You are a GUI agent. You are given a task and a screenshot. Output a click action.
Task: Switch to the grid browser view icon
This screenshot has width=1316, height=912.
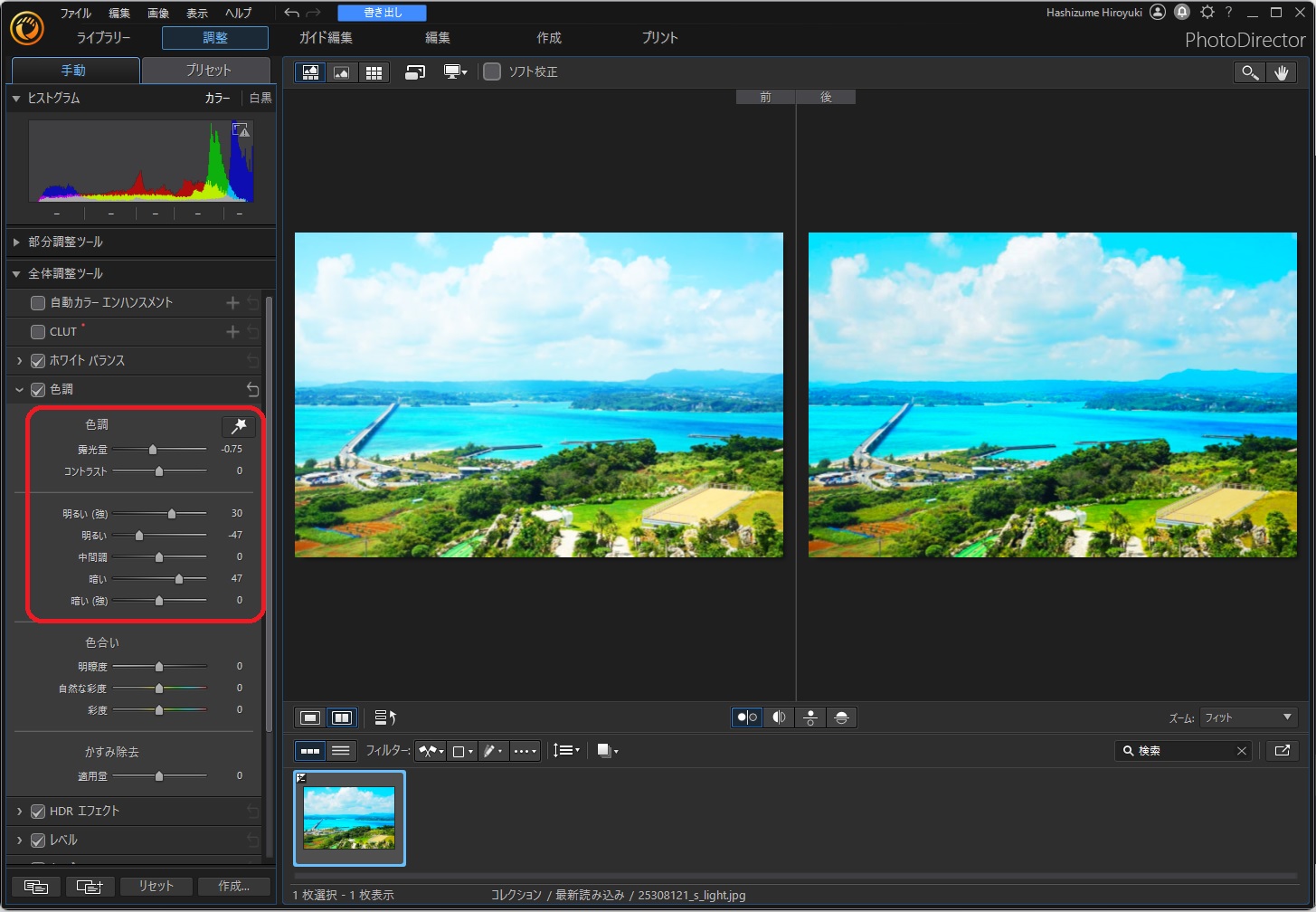coord(374,72)
